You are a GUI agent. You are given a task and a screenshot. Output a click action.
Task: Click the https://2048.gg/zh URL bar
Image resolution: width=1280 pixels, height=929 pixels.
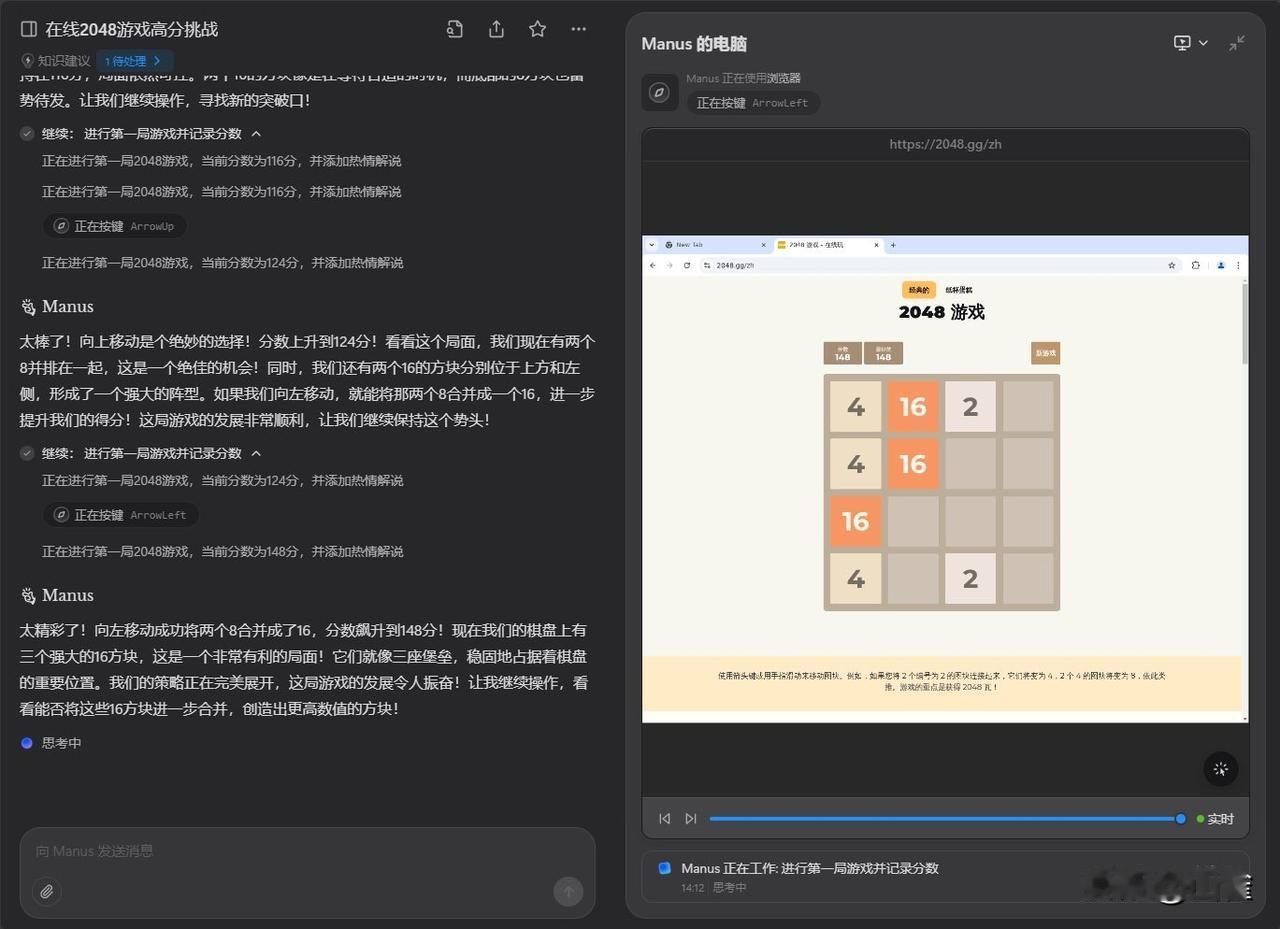(945, 144)
